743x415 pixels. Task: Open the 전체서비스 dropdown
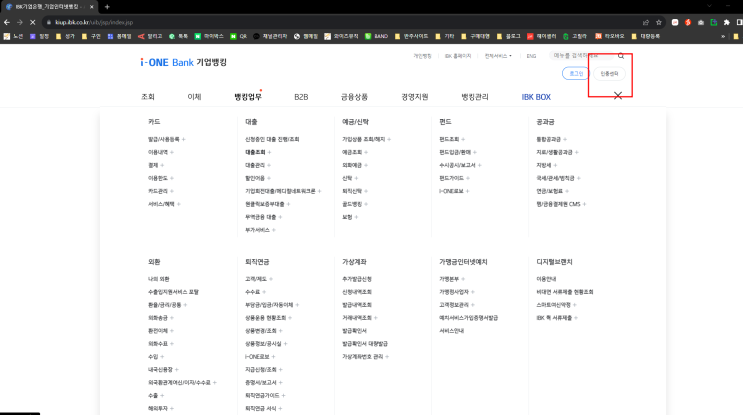click(x=498, y=56)
